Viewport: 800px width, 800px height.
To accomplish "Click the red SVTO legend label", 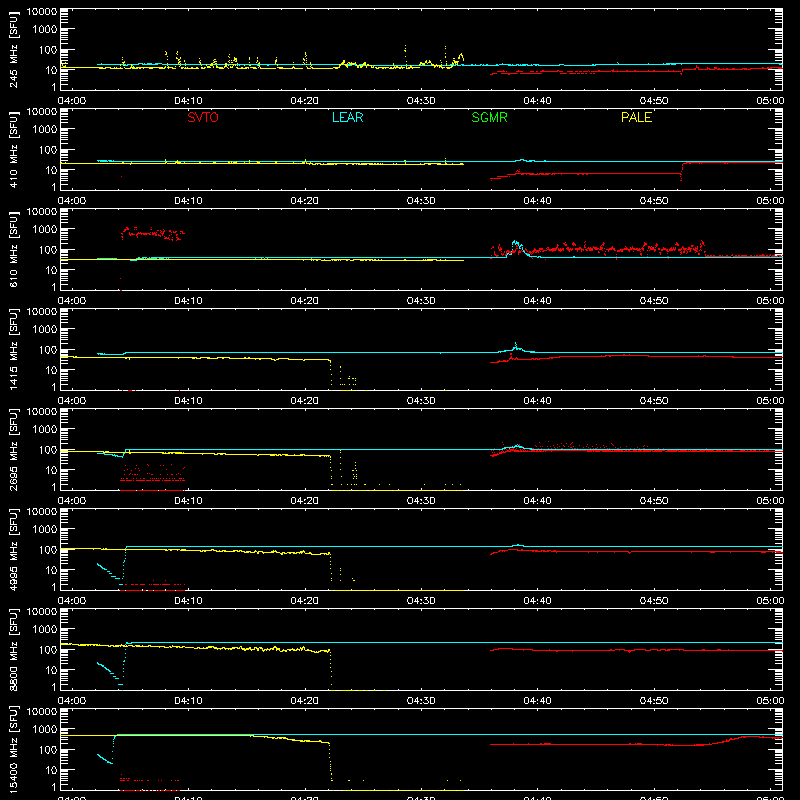I will (203, 117).
